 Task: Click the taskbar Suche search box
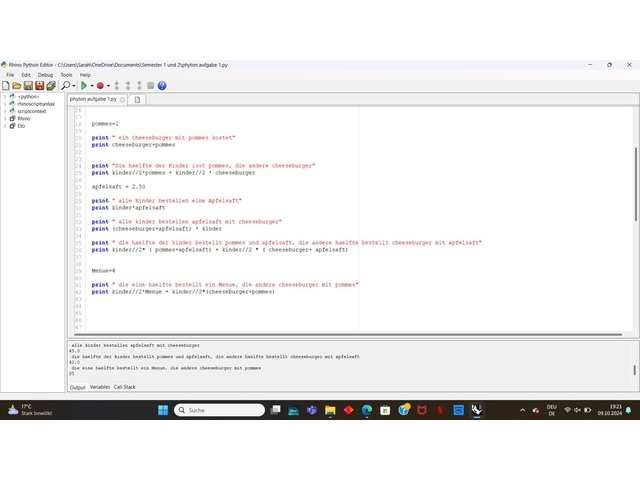point(220,410)
